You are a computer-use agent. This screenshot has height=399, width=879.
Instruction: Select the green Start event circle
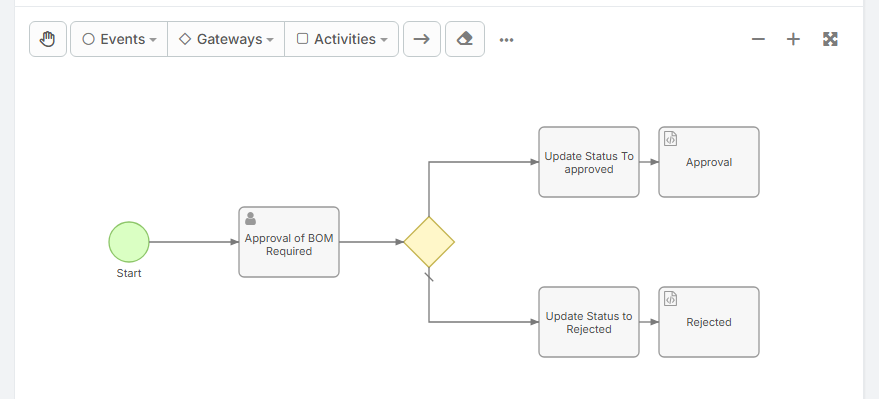(x=129, y=242)
